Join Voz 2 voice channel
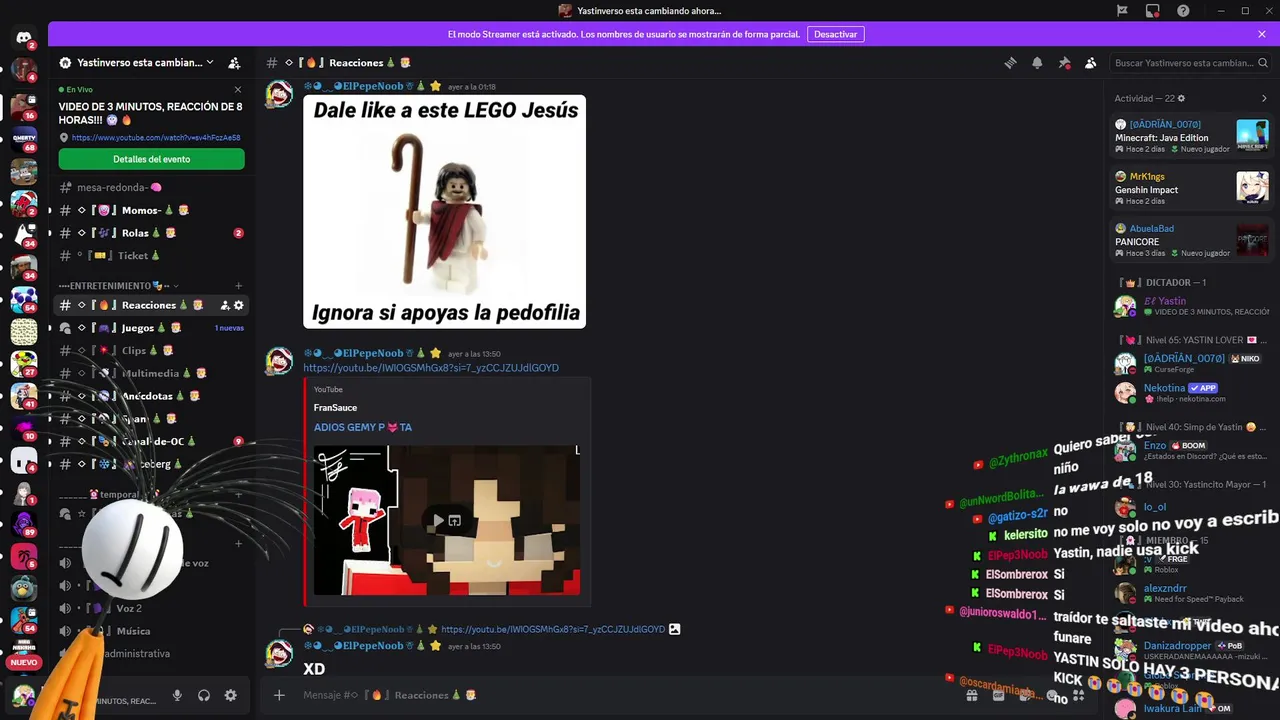Image resolution: width=1280 pixels, height=720 pixels. click(150, 608)
